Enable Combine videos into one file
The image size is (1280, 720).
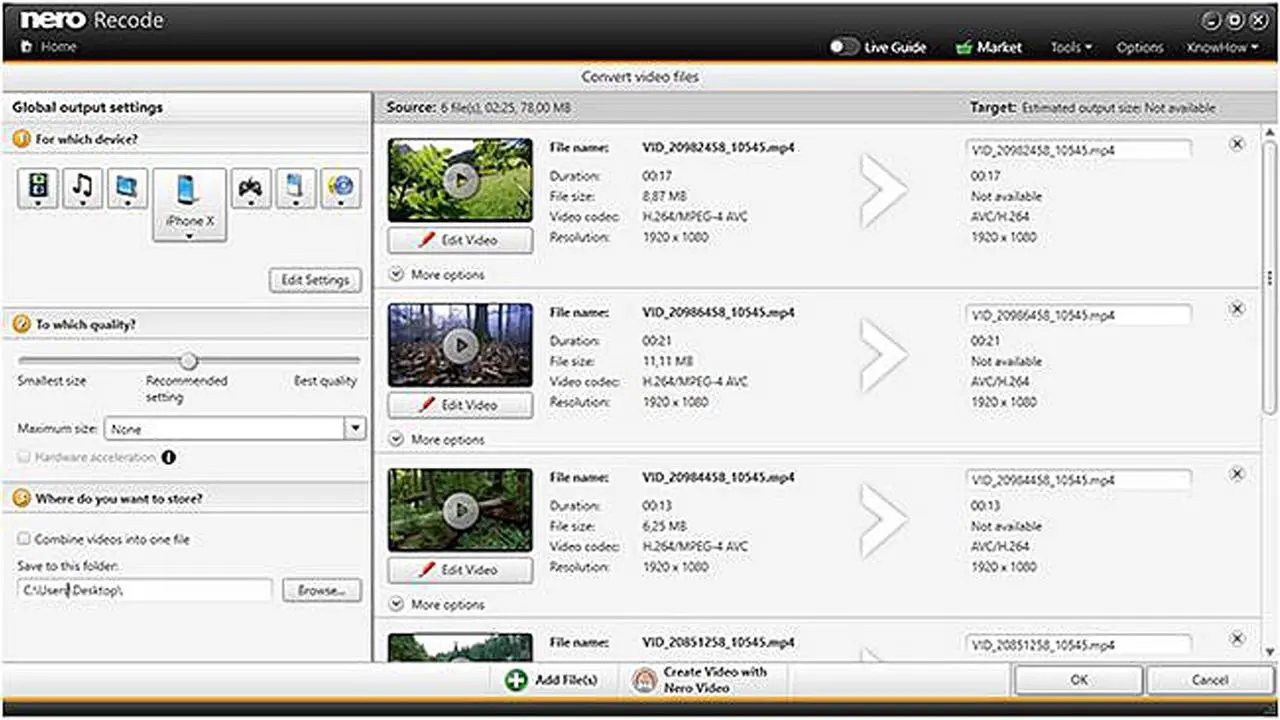[24, 539]
